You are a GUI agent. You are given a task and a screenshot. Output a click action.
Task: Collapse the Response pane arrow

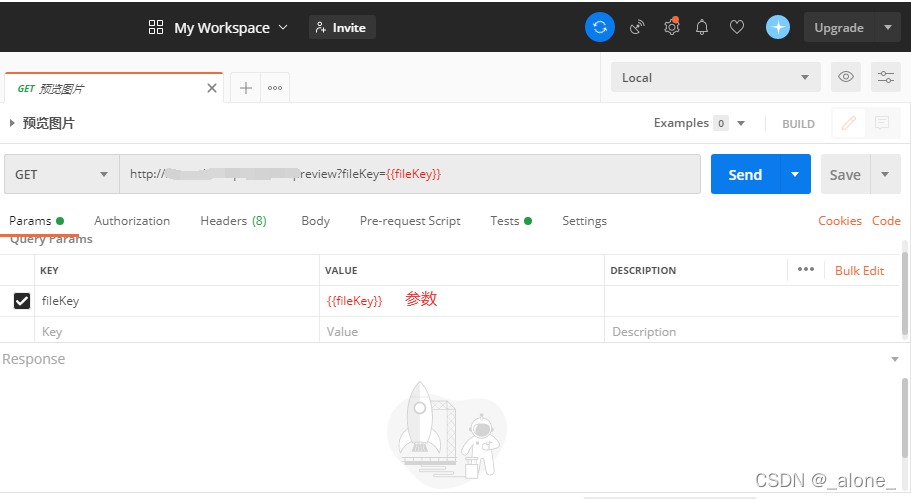pos(895,360)
